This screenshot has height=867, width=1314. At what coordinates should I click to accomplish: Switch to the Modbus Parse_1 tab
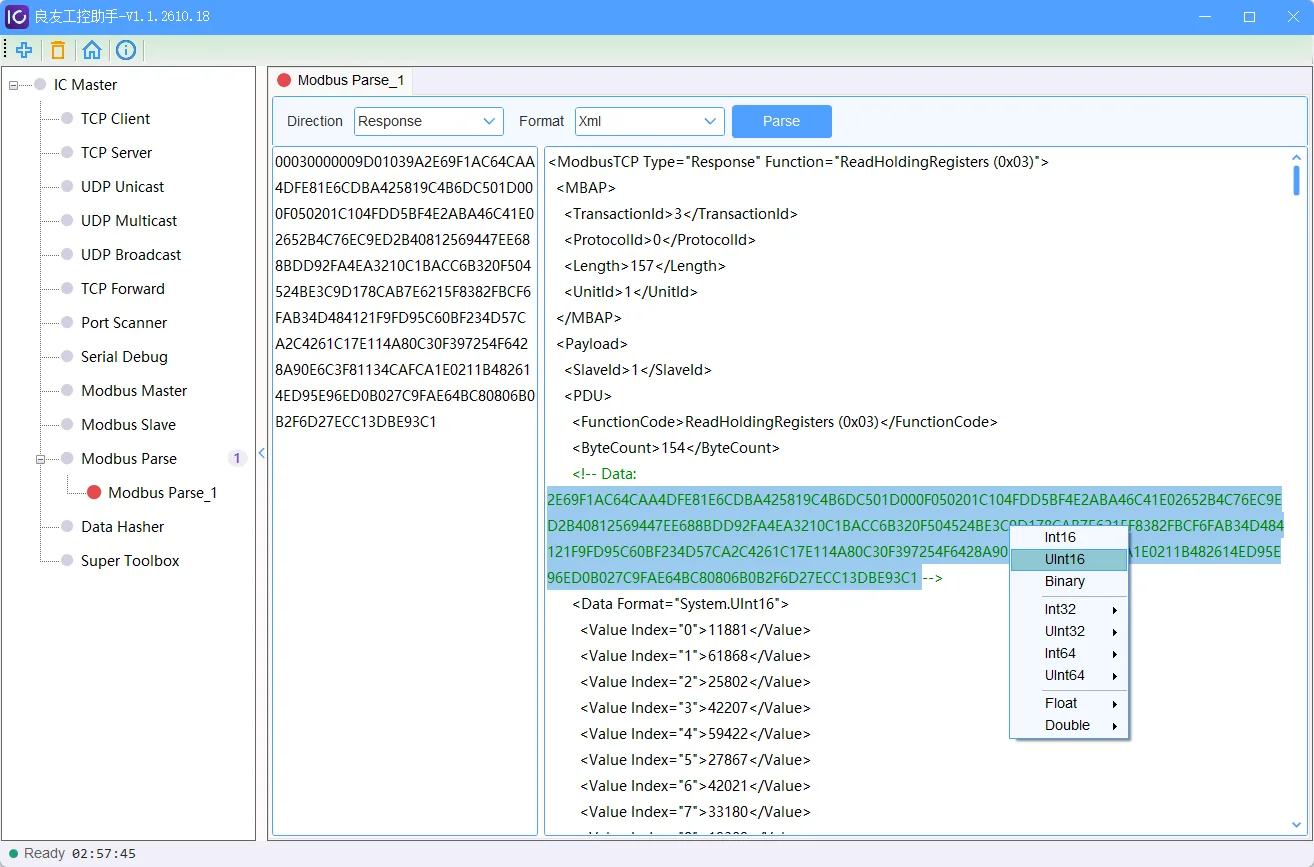[340, 80]
